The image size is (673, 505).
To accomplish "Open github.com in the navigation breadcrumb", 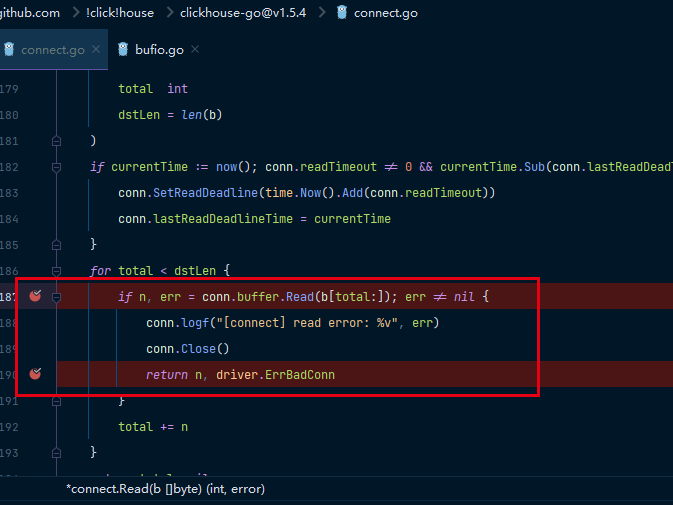I will coord(30,13).
